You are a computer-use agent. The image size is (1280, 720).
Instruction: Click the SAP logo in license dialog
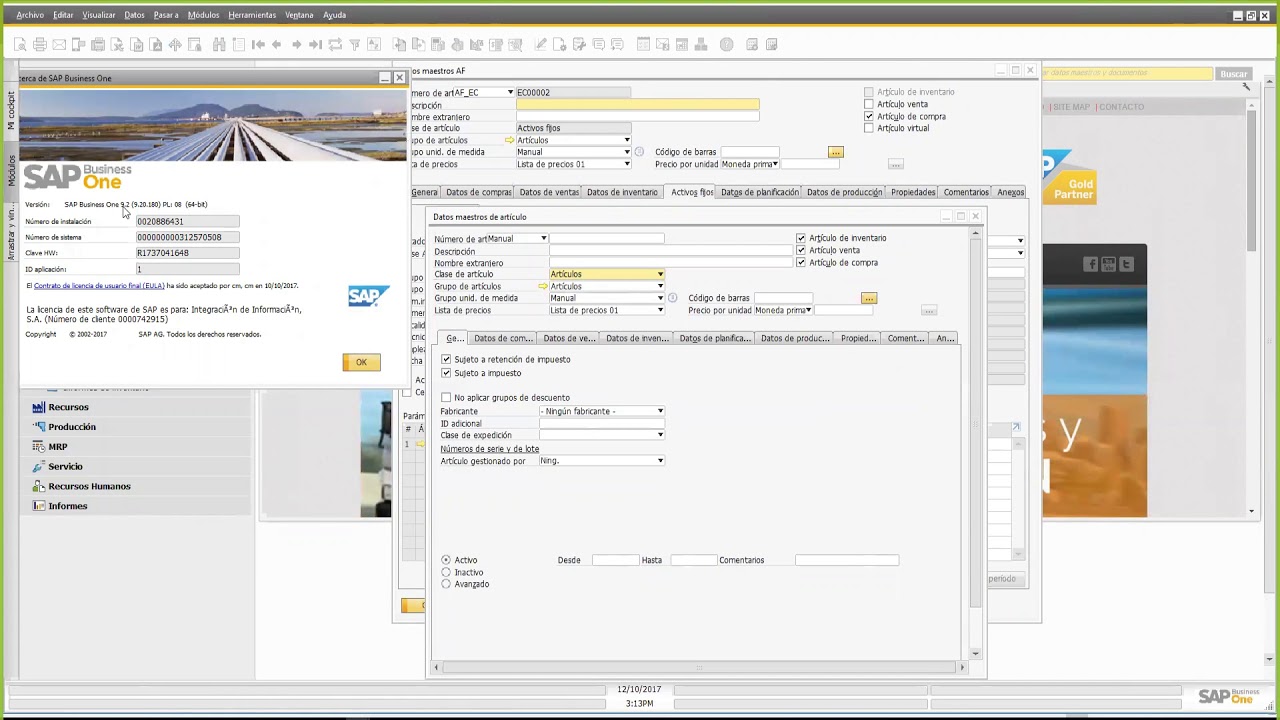(368, 296)
